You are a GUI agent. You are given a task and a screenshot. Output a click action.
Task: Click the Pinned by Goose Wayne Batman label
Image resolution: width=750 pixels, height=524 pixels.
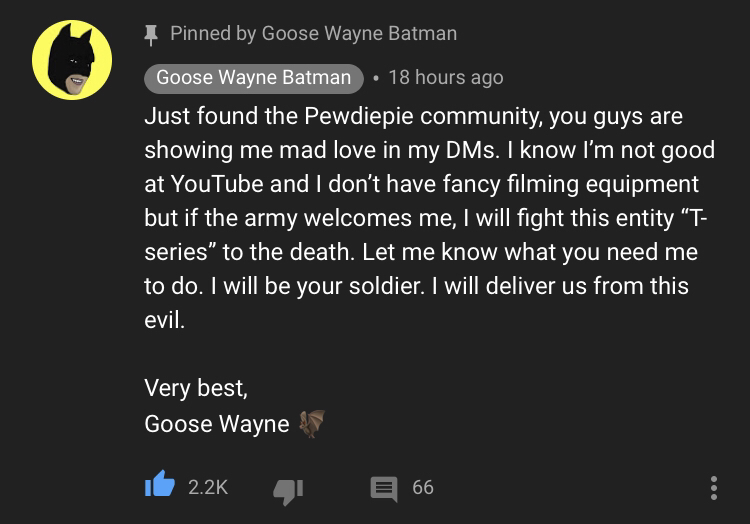(x=314, y=33)
